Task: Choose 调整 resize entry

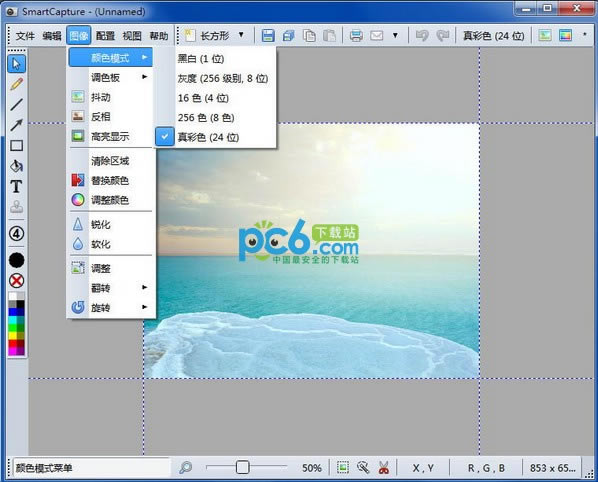Action: tap(111, 268)
